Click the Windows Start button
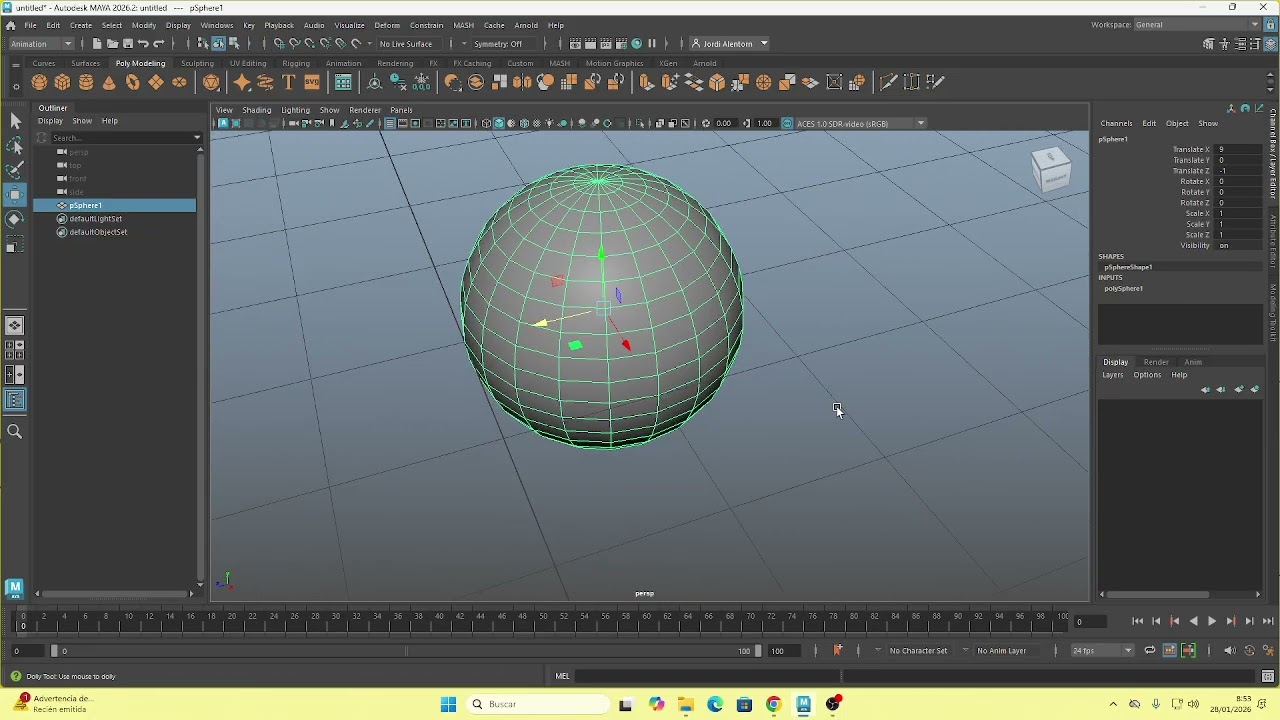Screen dimensions: 1280x720 pyautogui.click(x=448, y=705)
